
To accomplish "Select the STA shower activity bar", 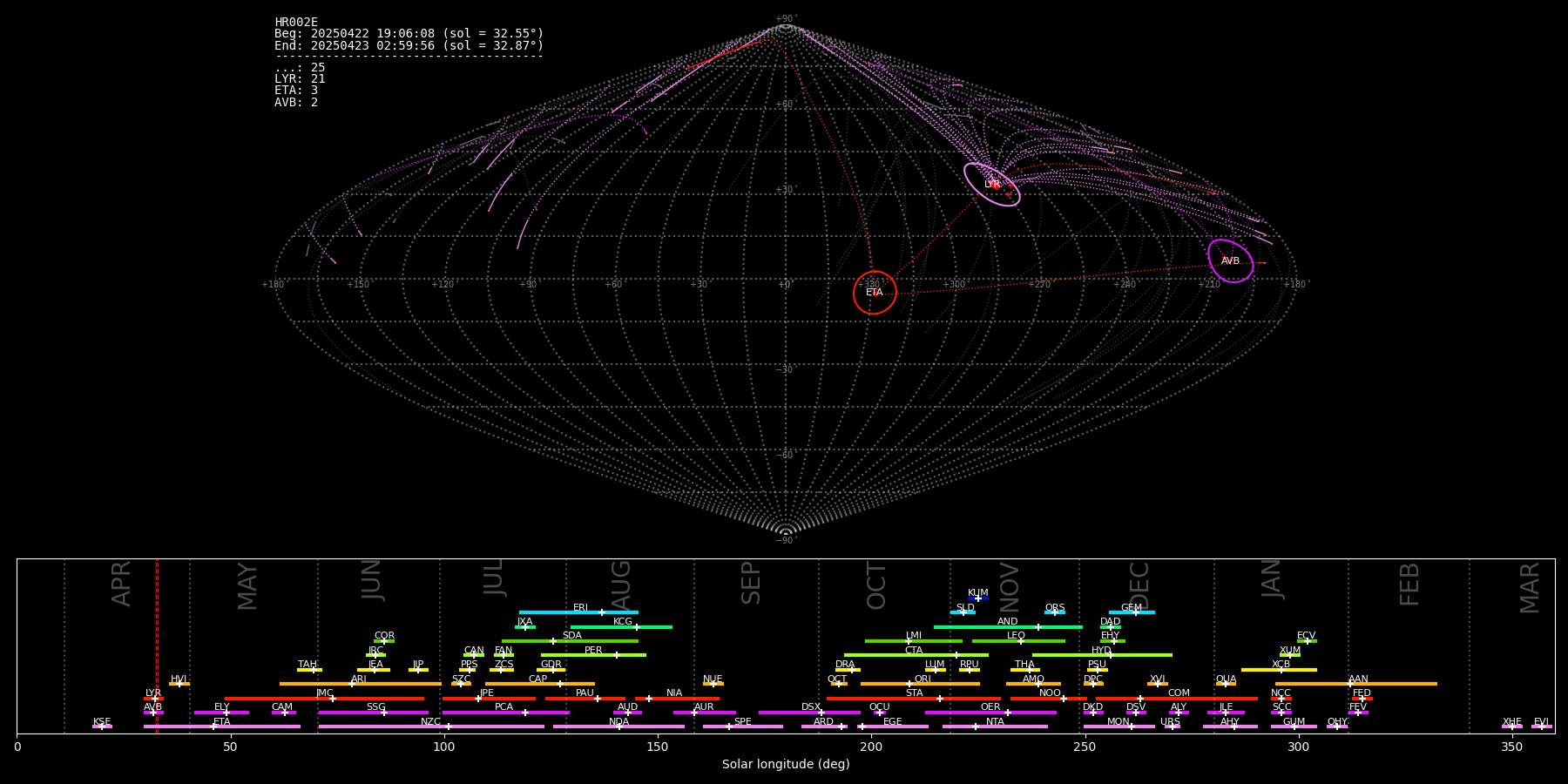I will click(913, 699).
